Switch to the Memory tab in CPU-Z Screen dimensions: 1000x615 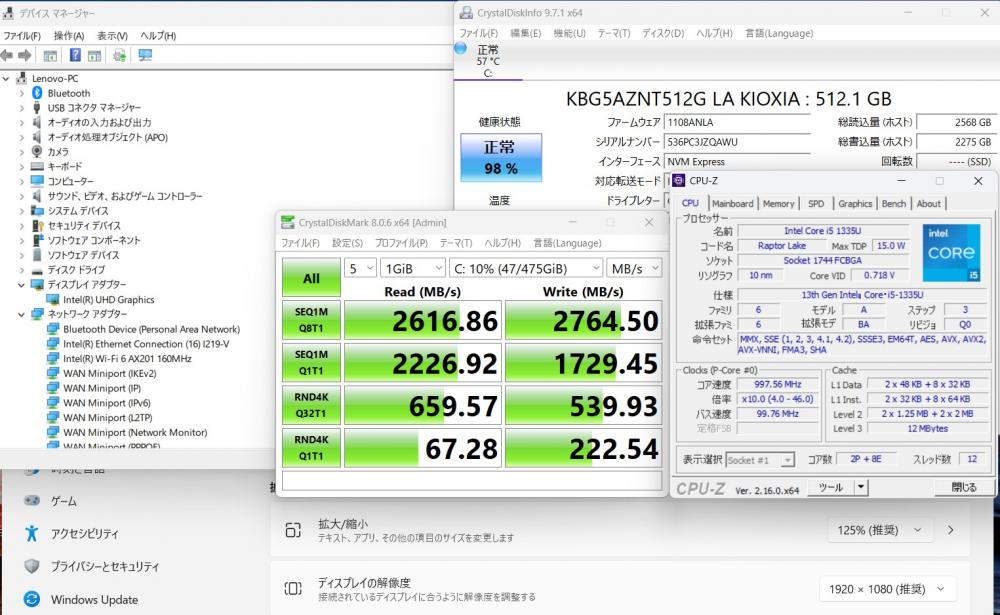778,204
